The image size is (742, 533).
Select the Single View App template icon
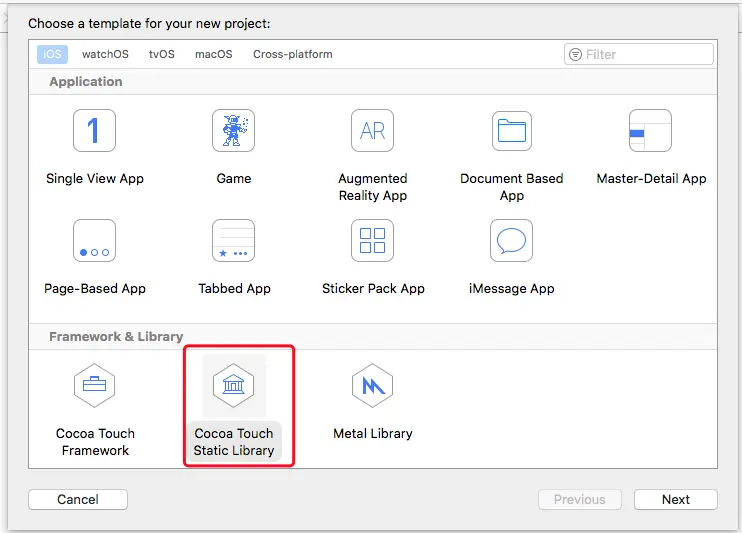94,131
